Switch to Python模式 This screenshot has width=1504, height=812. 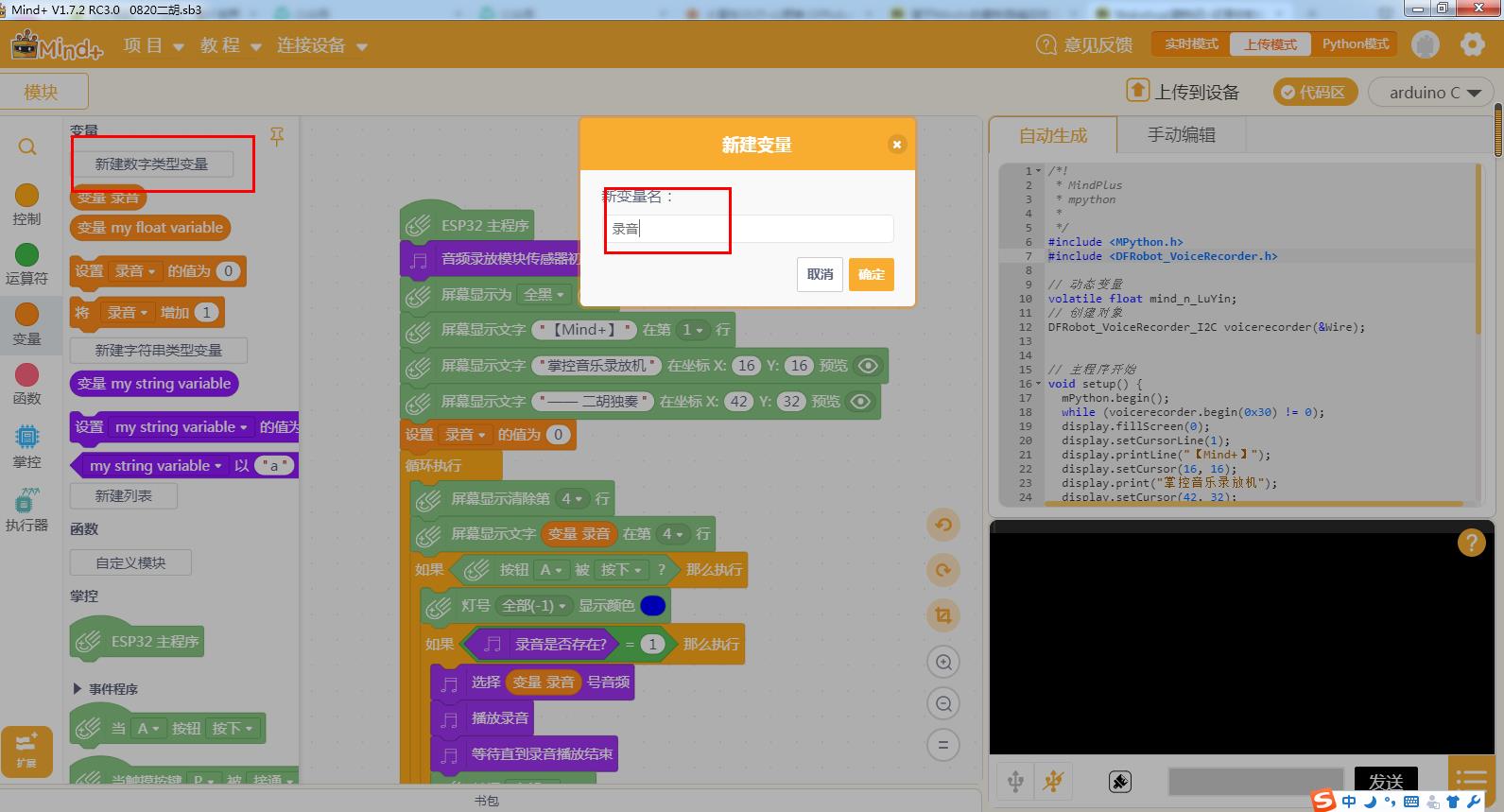coord(1356,44)
